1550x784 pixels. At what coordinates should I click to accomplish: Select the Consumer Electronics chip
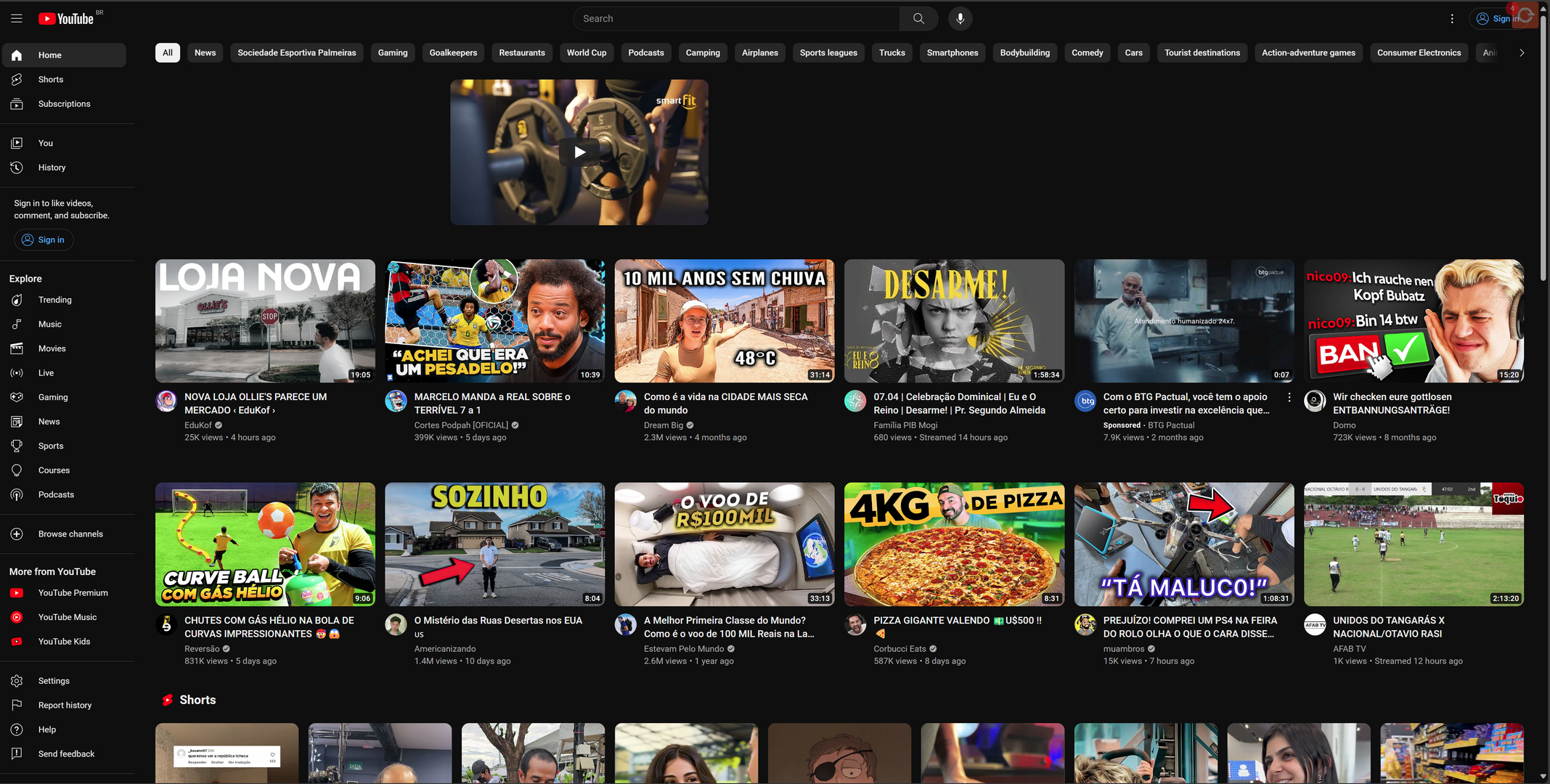[x=1419, y=53]
